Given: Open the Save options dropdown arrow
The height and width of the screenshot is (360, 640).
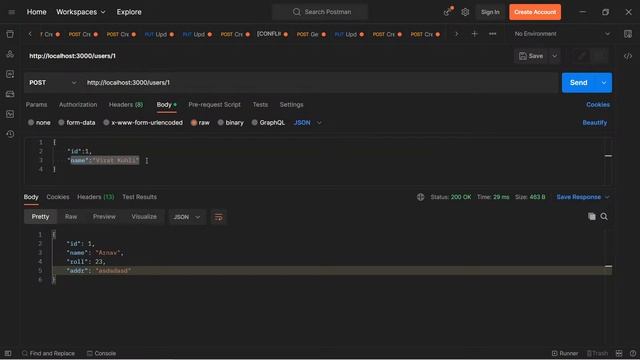Looking at the screenshot, I should (x=555, y=56).
